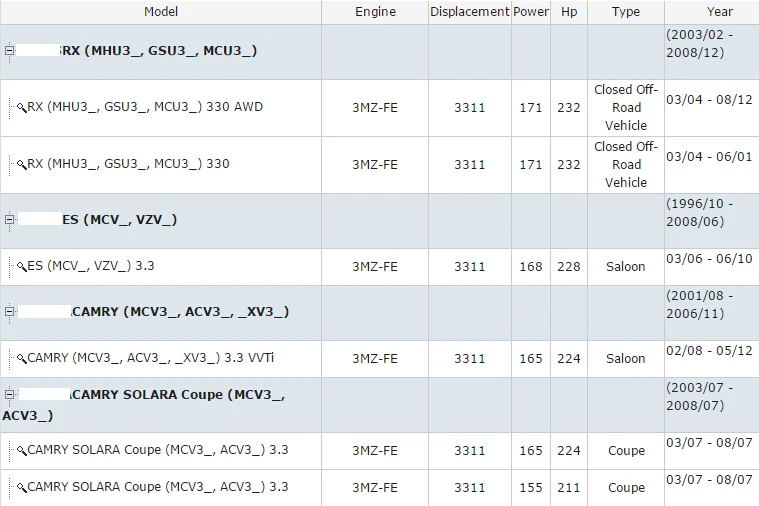Collapse the ES (MCV_, VZV_) group

[9, 219]
